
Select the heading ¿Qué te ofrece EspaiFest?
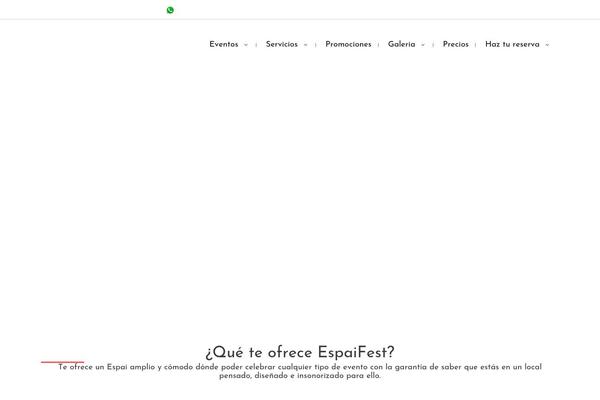pyautogui.click(x=300, y=352)
